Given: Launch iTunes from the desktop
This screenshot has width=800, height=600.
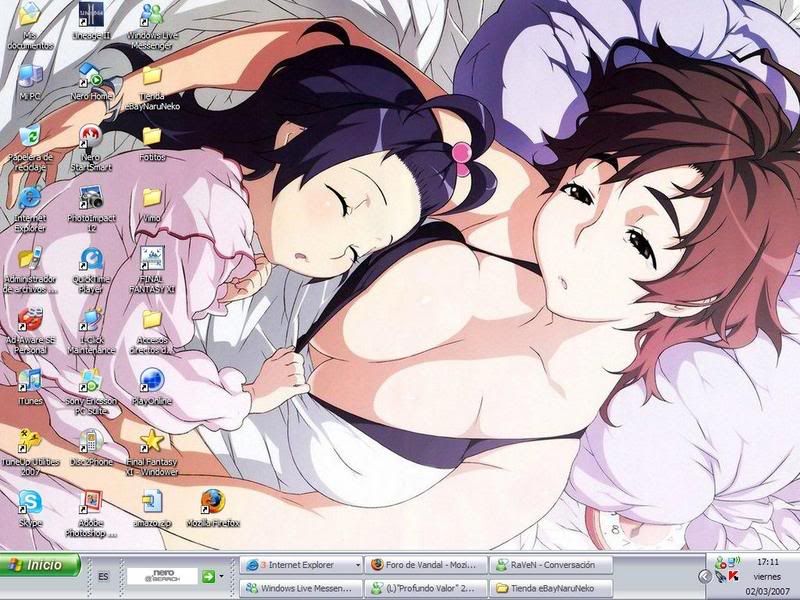Looking at the screenshot, I should pos(30,388).
